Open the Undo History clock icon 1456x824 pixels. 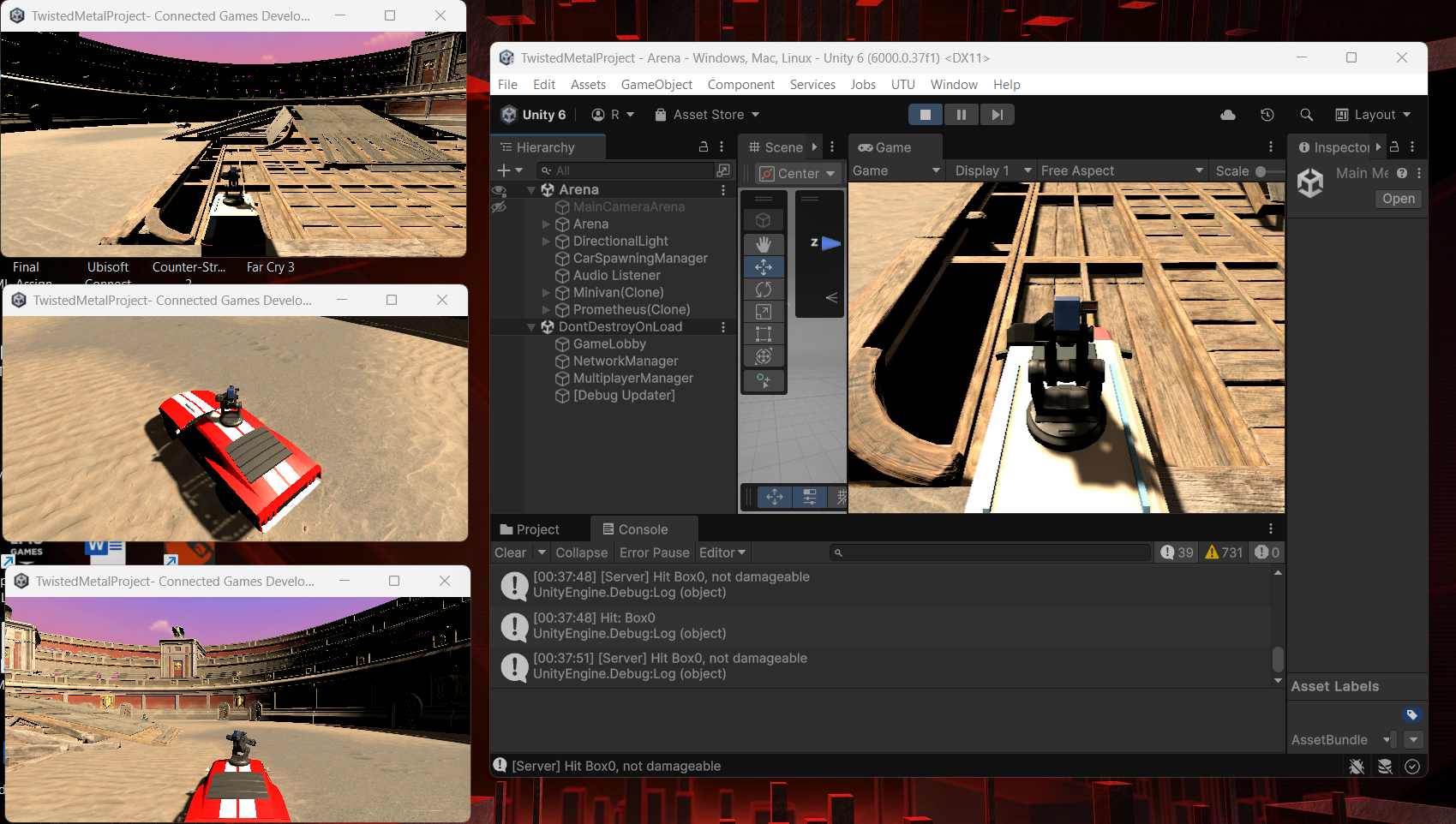(1267, 115)
